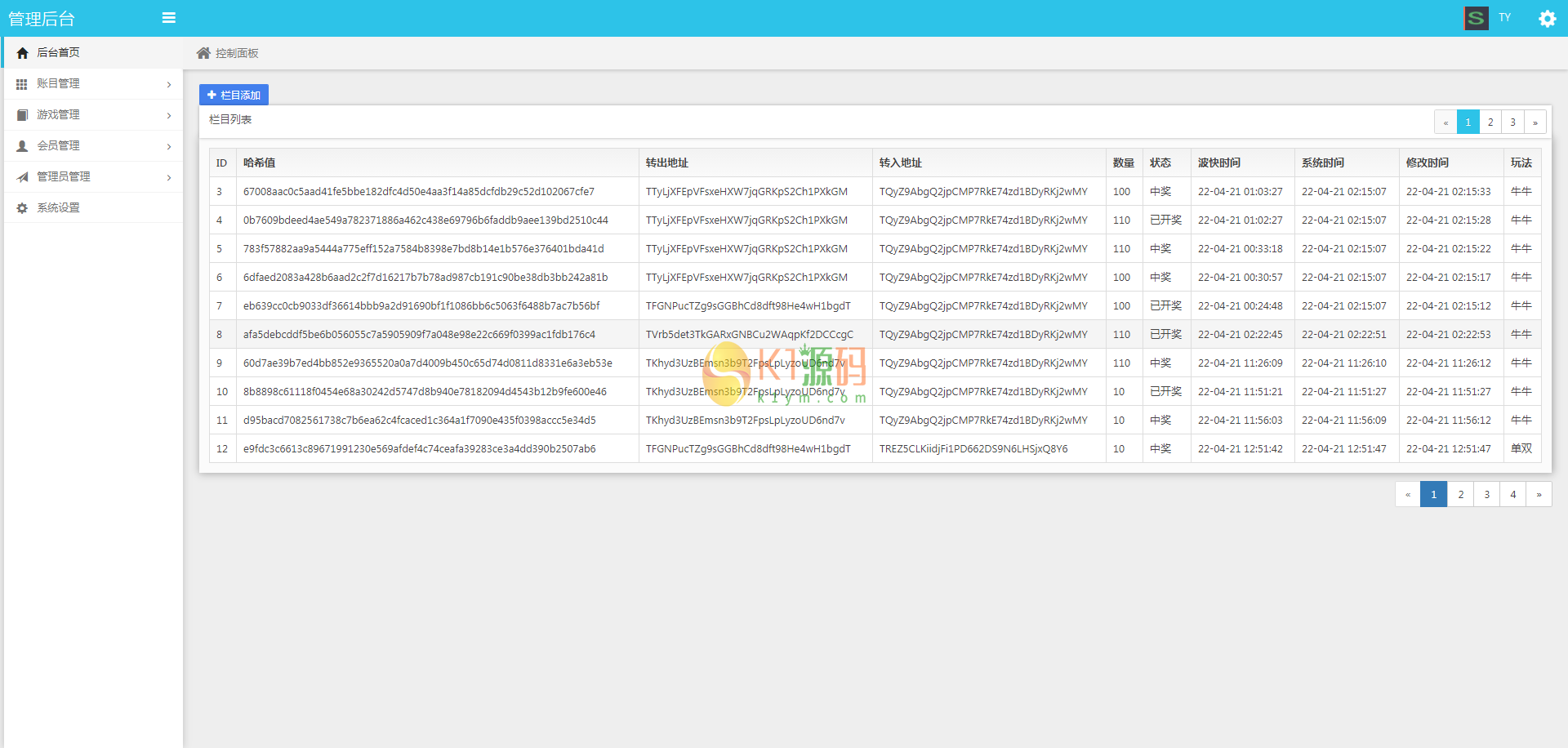Click the user avatar logo in header

coord(1476,18)
